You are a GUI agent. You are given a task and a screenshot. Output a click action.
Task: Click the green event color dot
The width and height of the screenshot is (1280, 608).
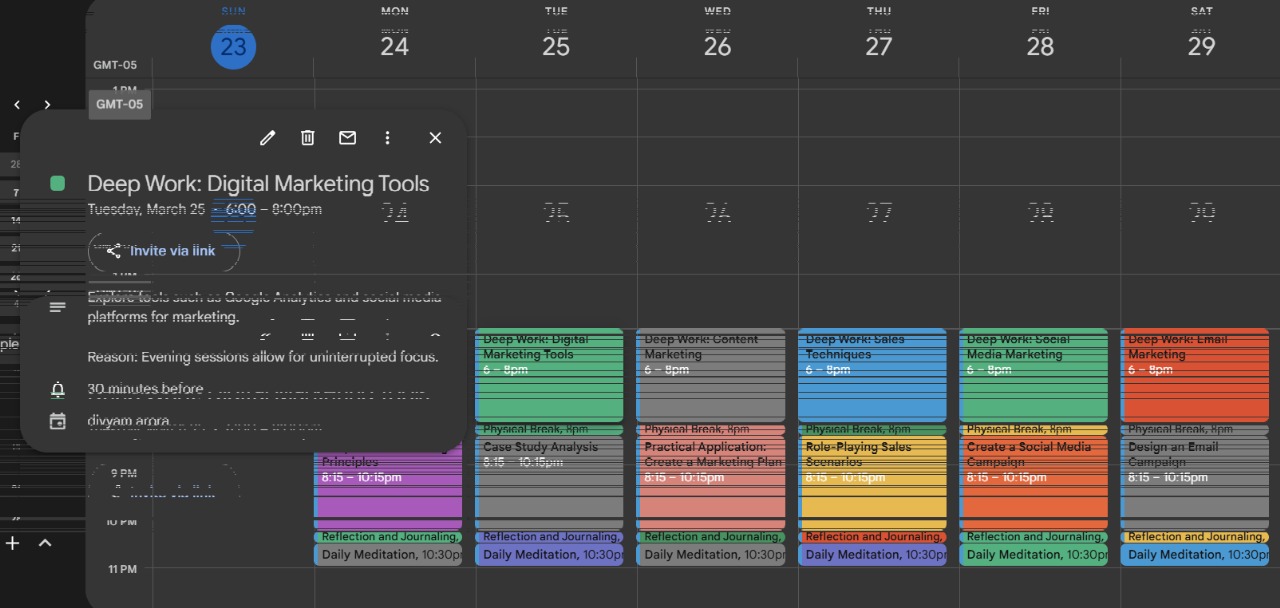57,183
